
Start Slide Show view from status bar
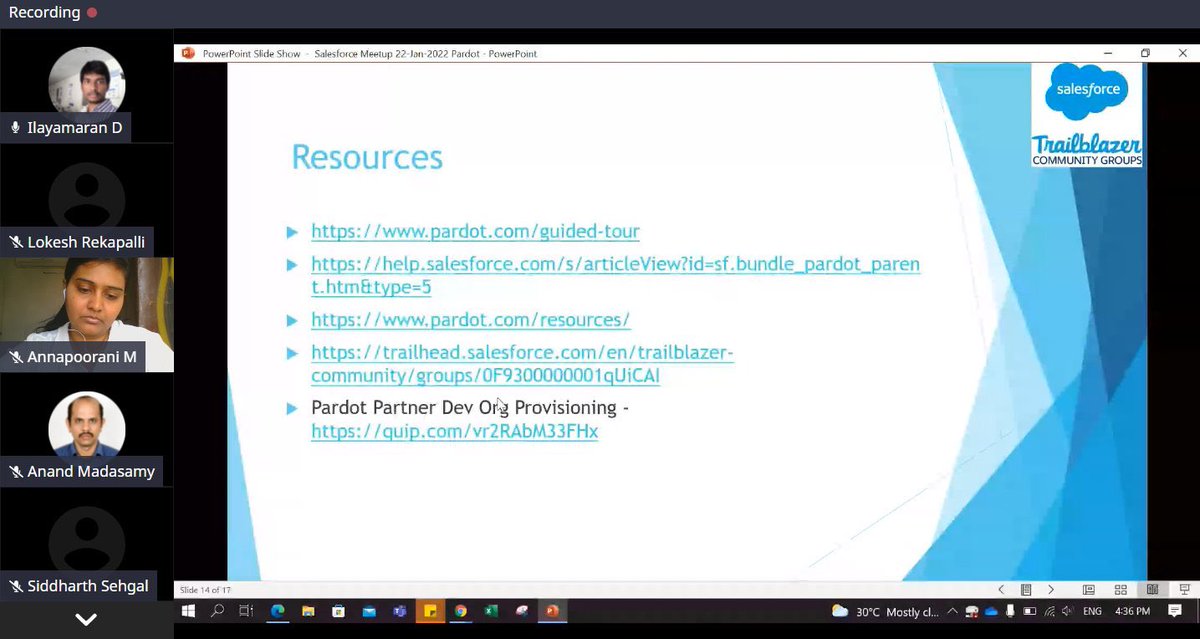(x=1184, y=590)
